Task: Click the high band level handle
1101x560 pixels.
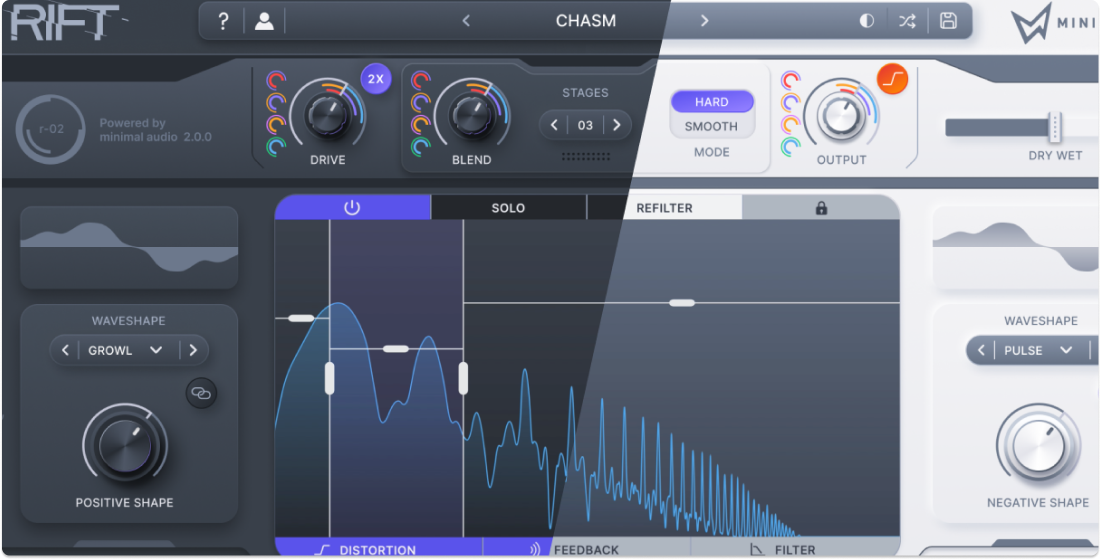Action: [682, 303]
